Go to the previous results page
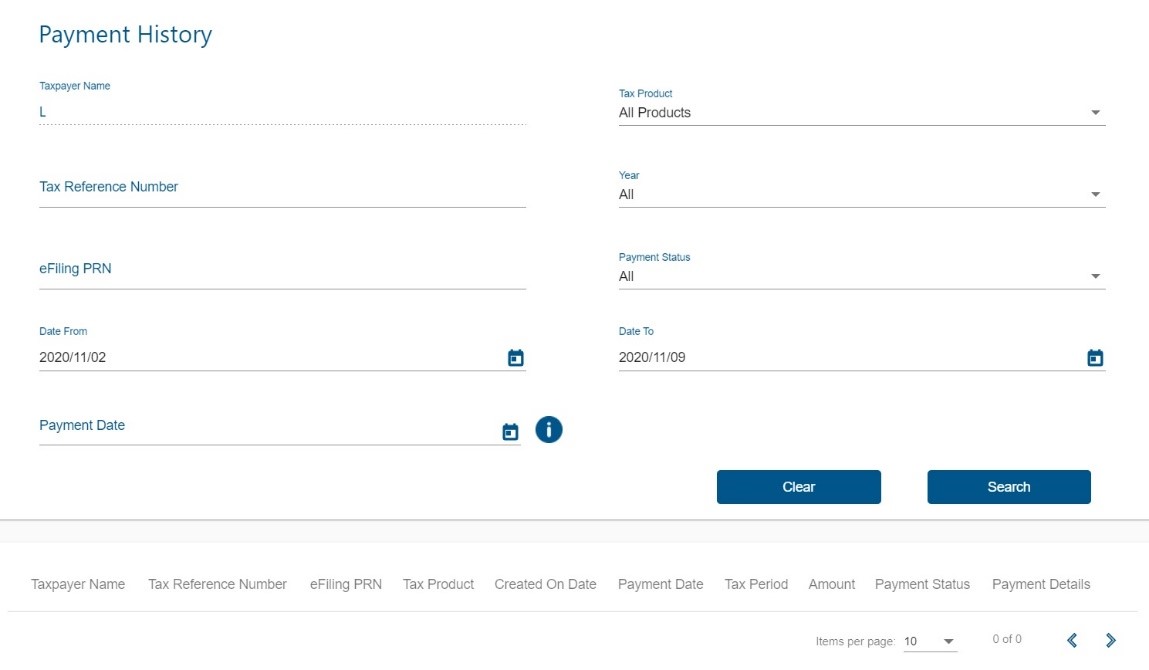 click(1072, 640)
